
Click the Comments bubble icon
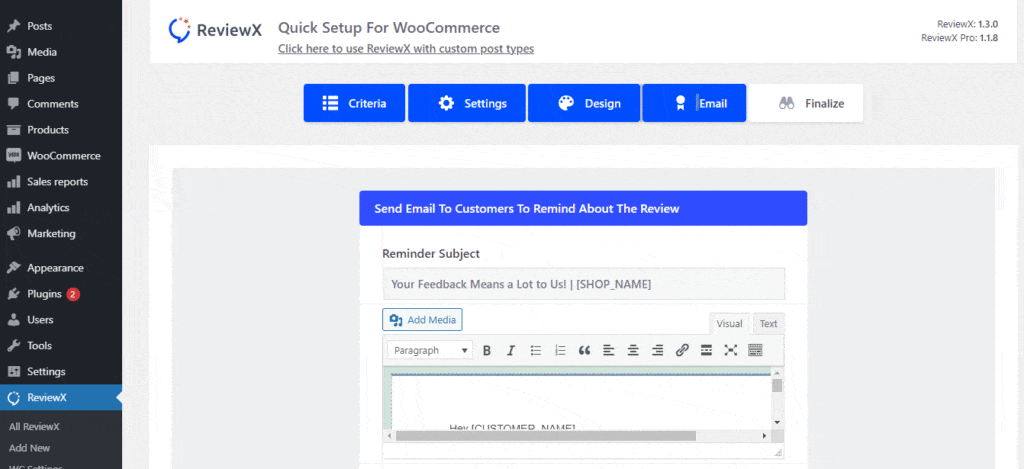point(13,104)
